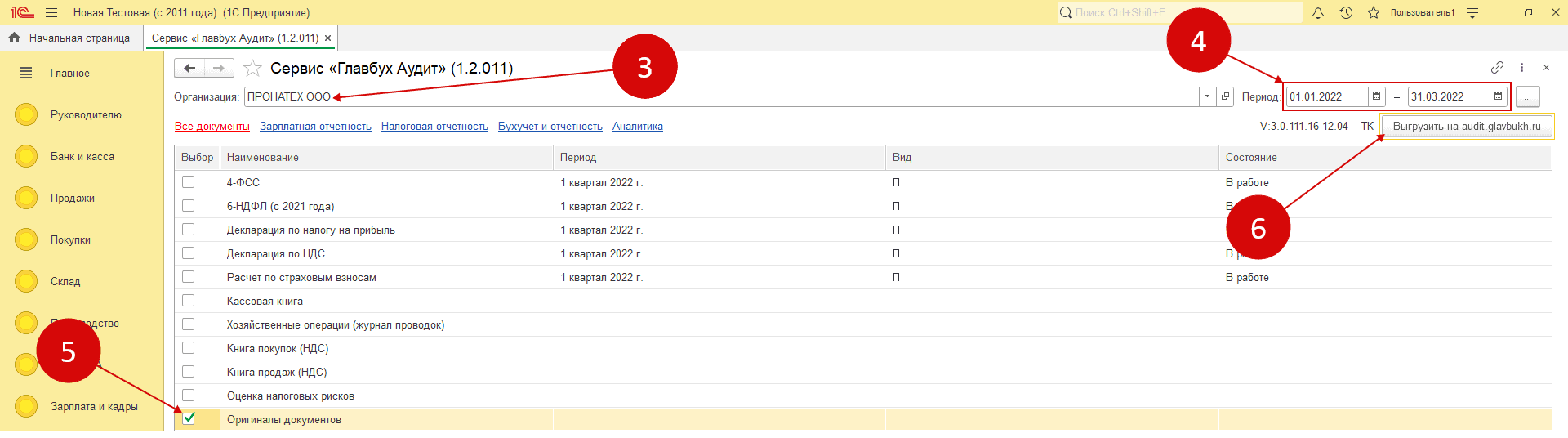Add this page to favorites star
Viewport: 1568px width, 438px height.
click(x=253, y=69)
